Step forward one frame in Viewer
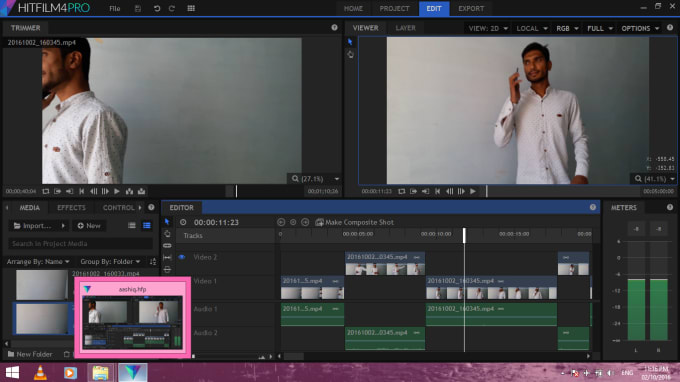680x382 pixels. pyautogui.click(x=461, y=191)
